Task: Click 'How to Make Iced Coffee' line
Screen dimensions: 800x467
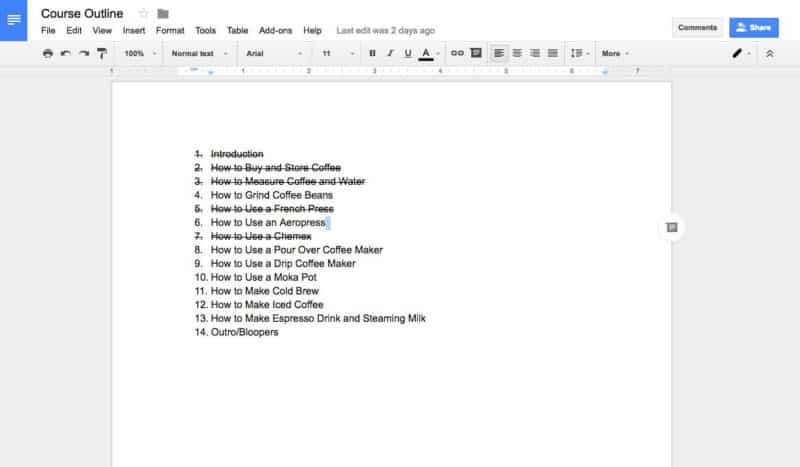Action: pyautogui.click(x=267, y=305)
